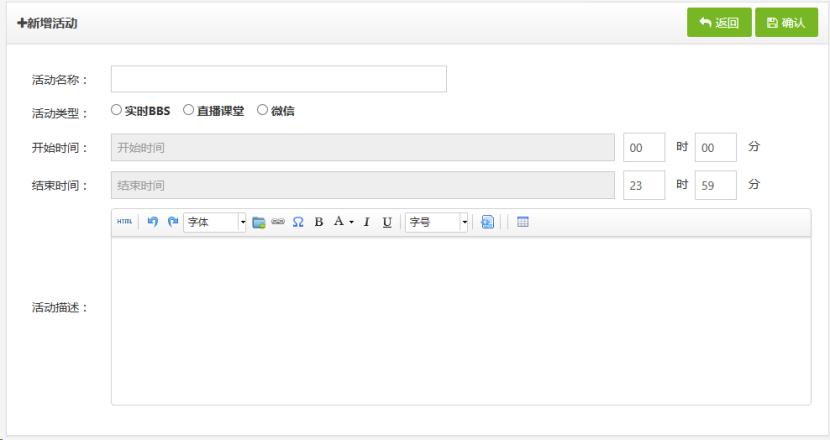This screenshot has height=440, width=830.
Task: Switch editor to HTML source mode
Action: (124, 222)
